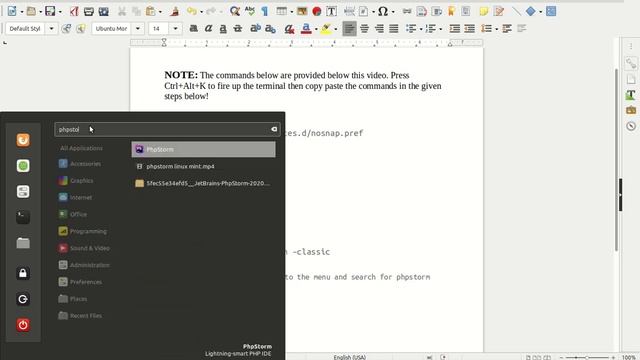This screenshot has height=360, width=640.
Task: Click the Align Right toolbar icon
Action: pos(379,28)
